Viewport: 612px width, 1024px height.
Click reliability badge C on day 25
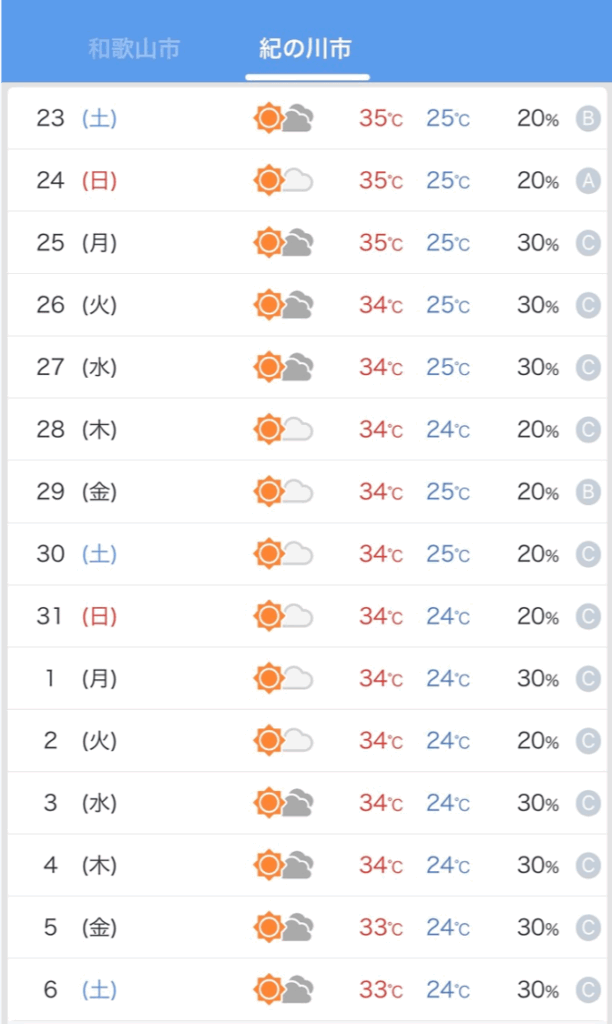tap(588, 243)
